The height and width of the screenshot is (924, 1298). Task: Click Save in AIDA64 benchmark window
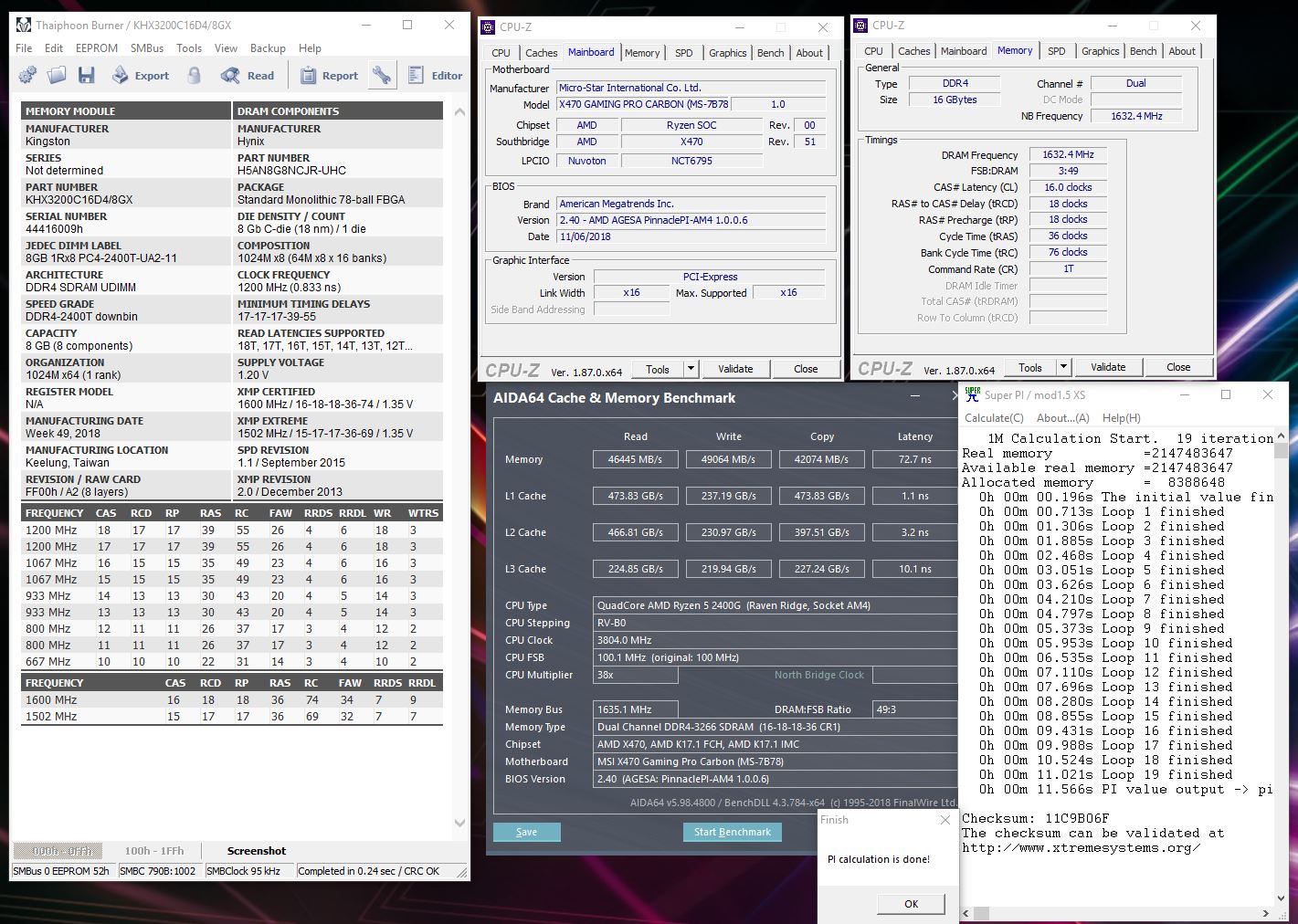526,832
